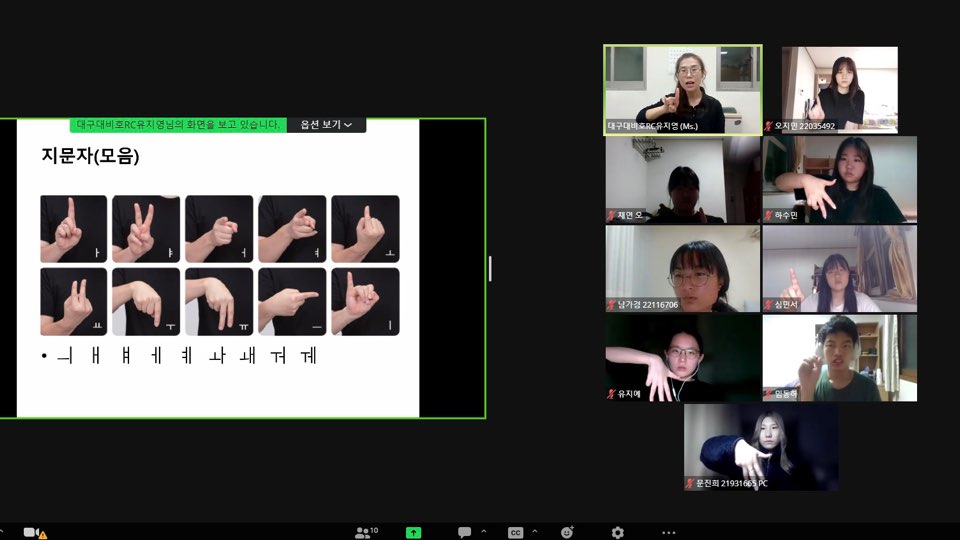
Task: Expand the caret left of camera icon
Action: click(x=3, y=532)
